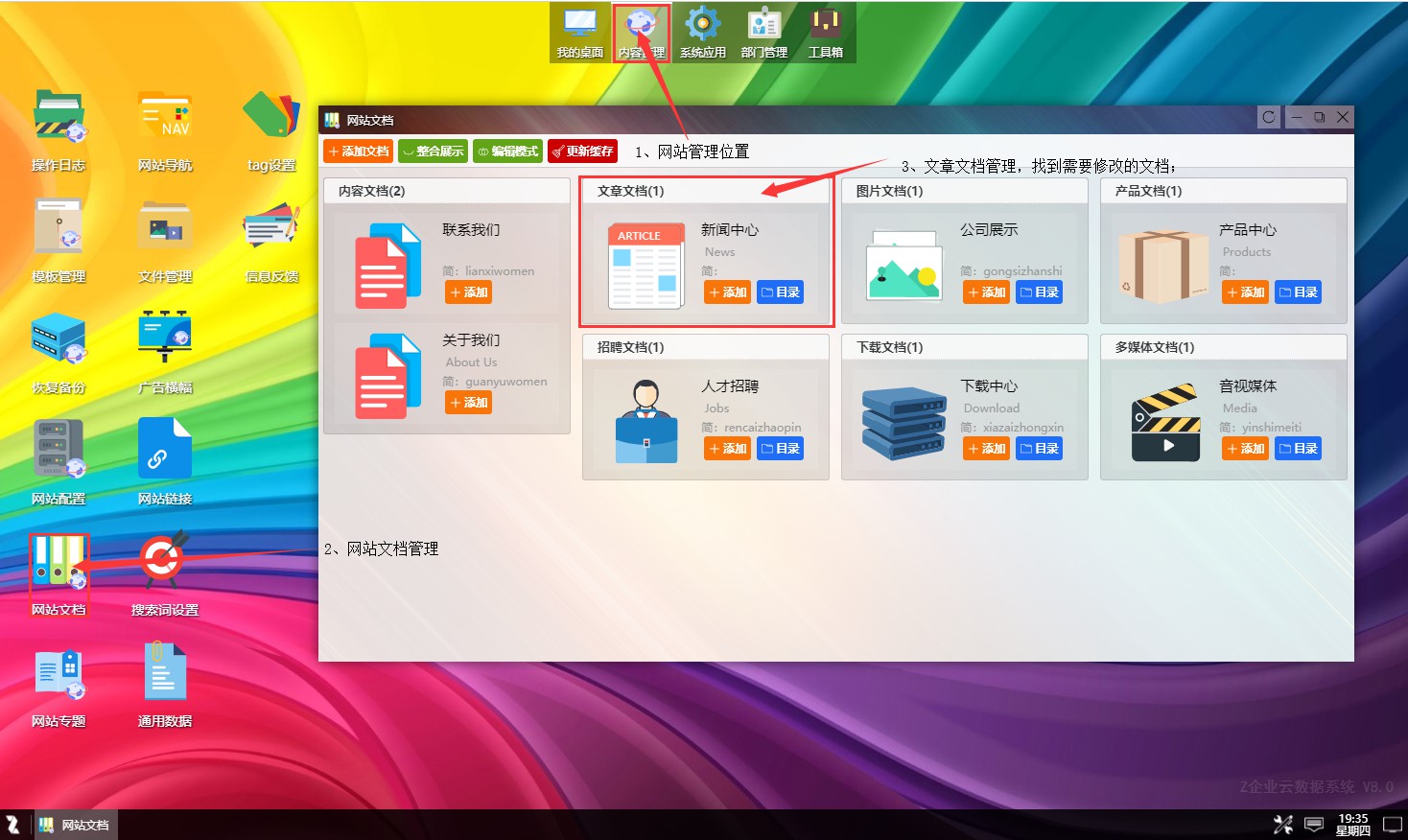1408x840 pixels.
Task: Add product under 产品中心
Action: pyautogui.click(x=1246, y=292)
